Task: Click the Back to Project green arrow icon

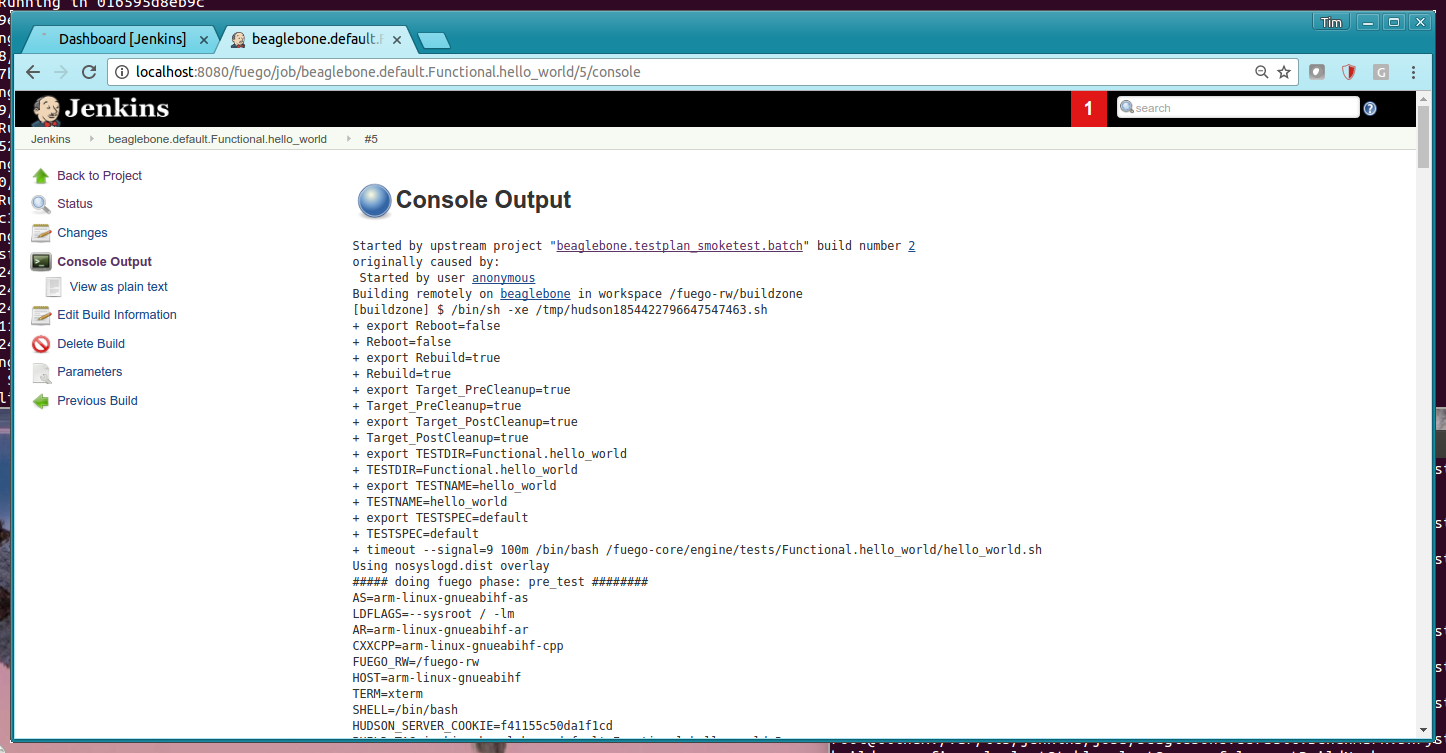Action: pos(41,176)
